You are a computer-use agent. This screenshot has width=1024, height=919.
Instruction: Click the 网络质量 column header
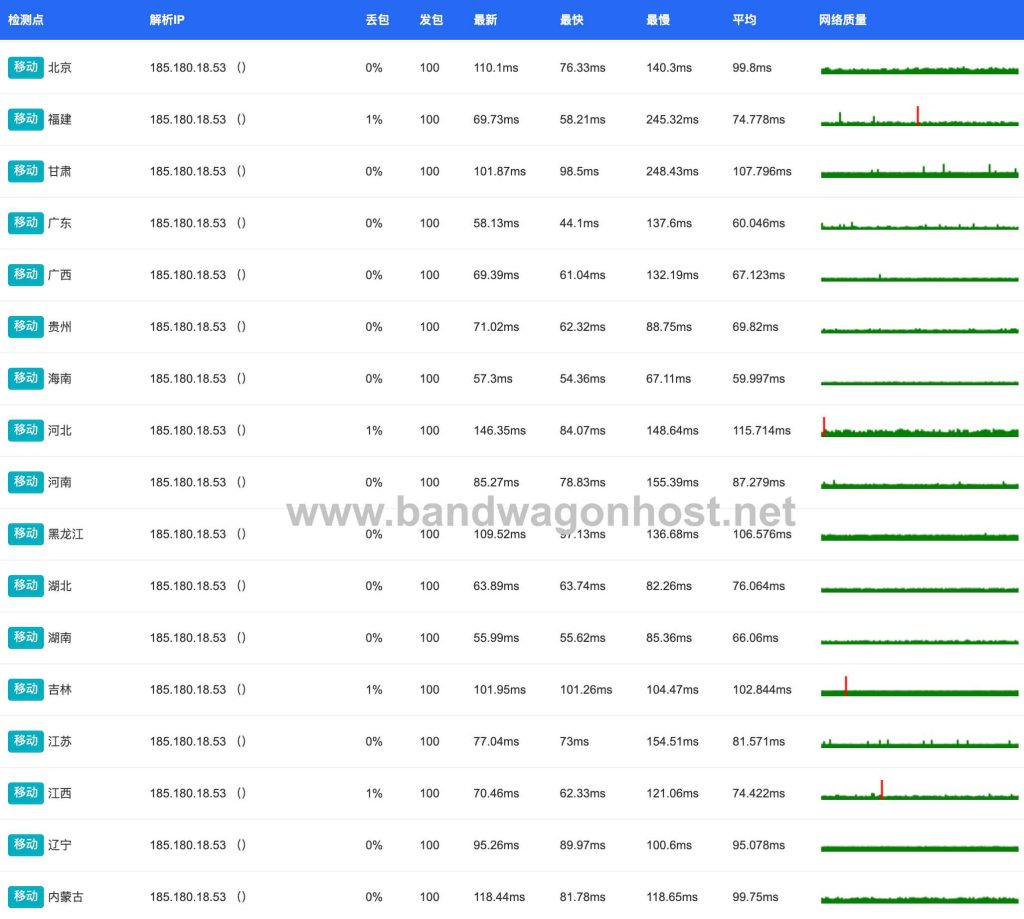842,20
